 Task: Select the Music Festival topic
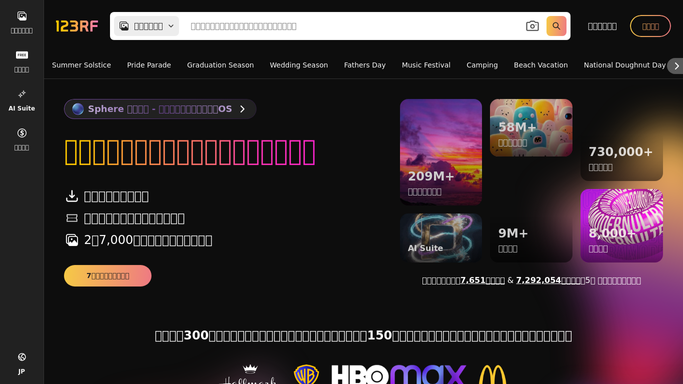(x=426, y=65)
